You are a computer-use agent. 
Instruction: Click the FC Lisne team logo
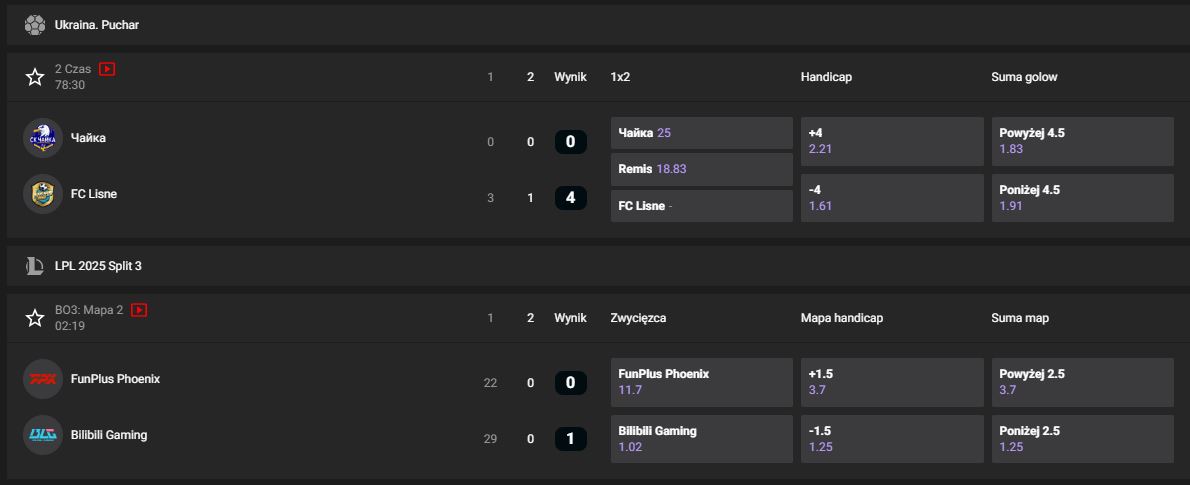pos(42,194)
